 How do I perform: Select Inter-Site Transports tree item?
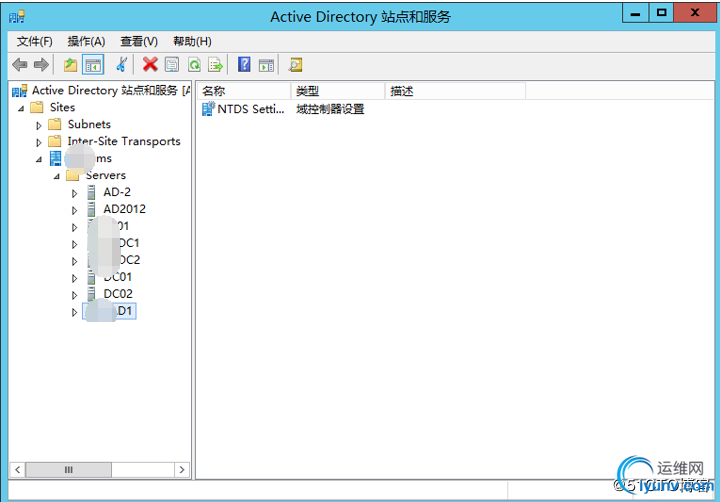pos(124,141)
